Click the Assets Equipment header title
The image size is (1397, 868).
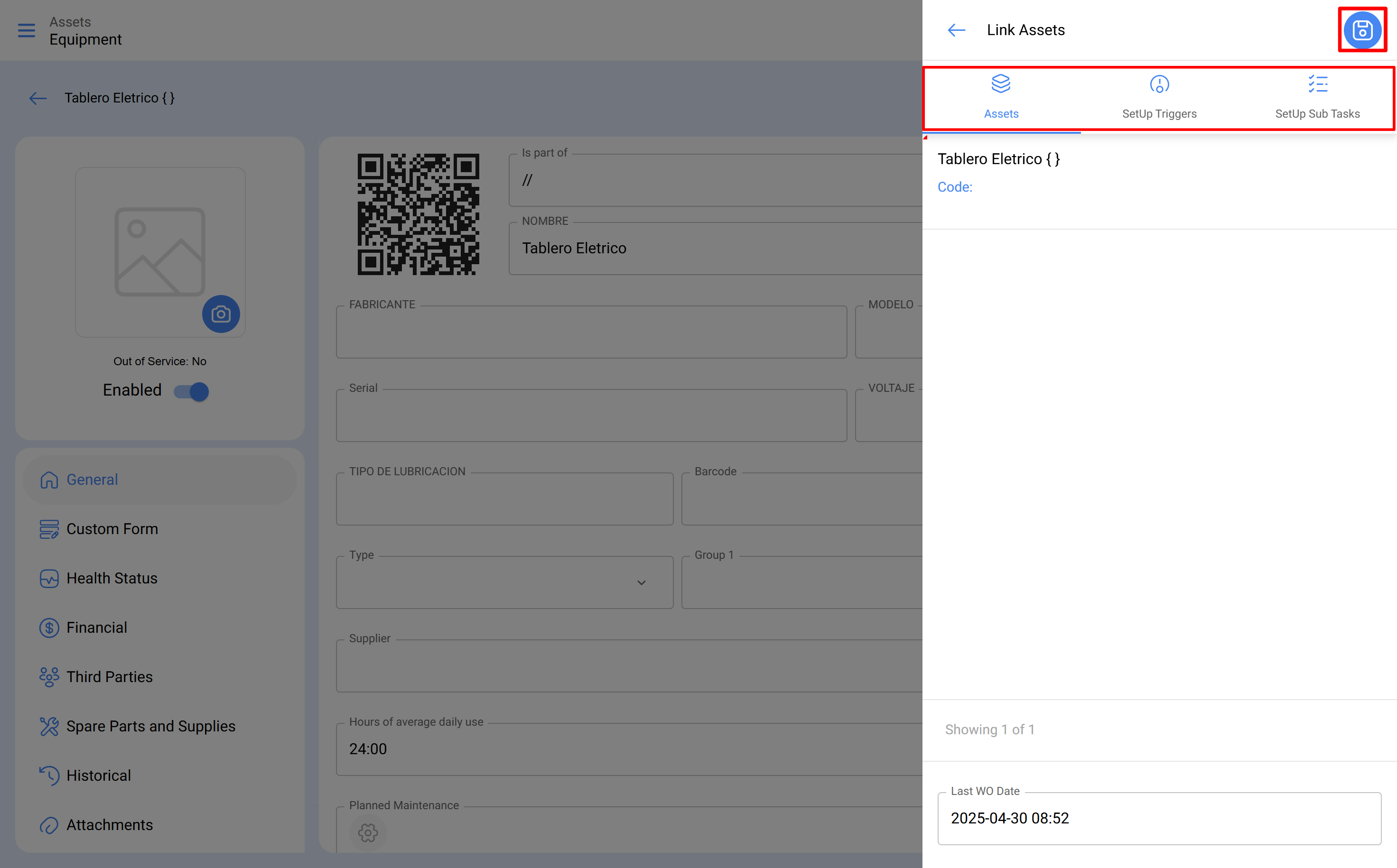click(x=85, y=31)
